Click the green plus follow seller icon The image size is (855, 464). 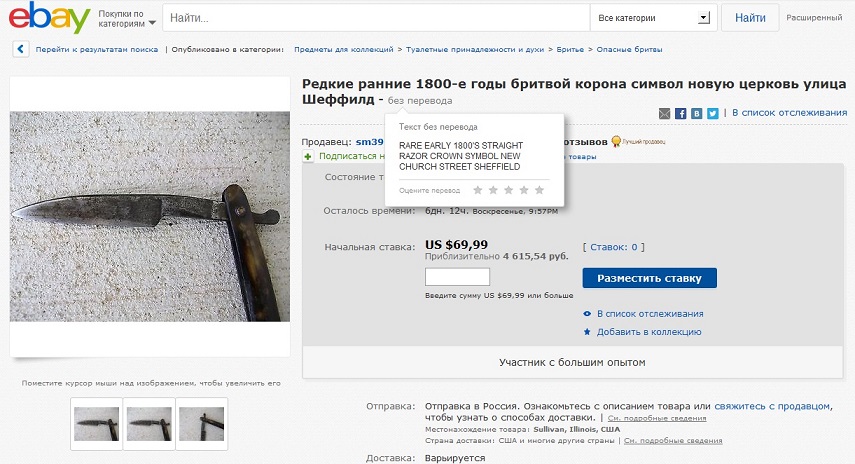point(308,156)
